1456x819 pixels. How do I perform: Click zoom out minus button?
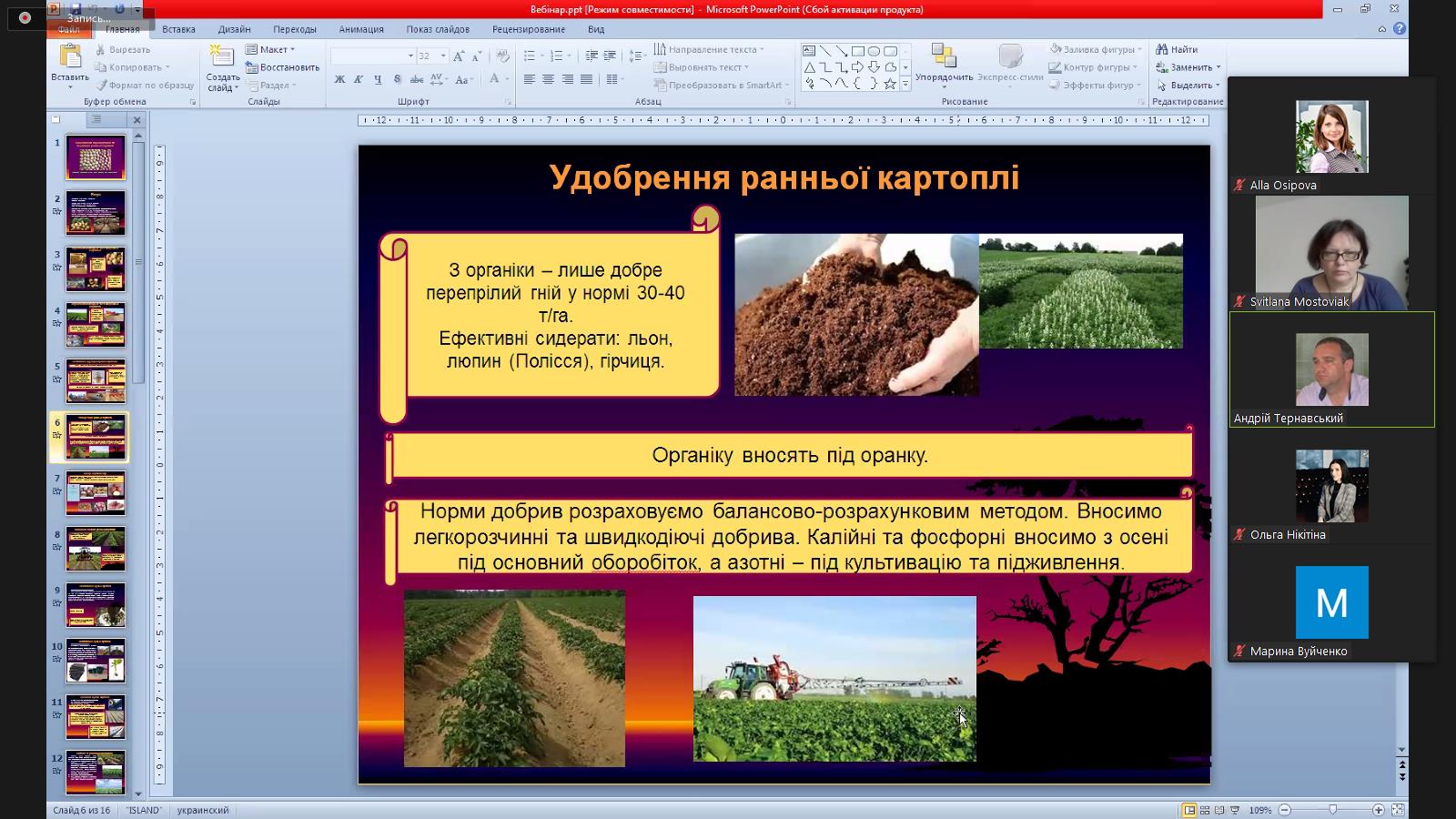tap(1285, 810)
